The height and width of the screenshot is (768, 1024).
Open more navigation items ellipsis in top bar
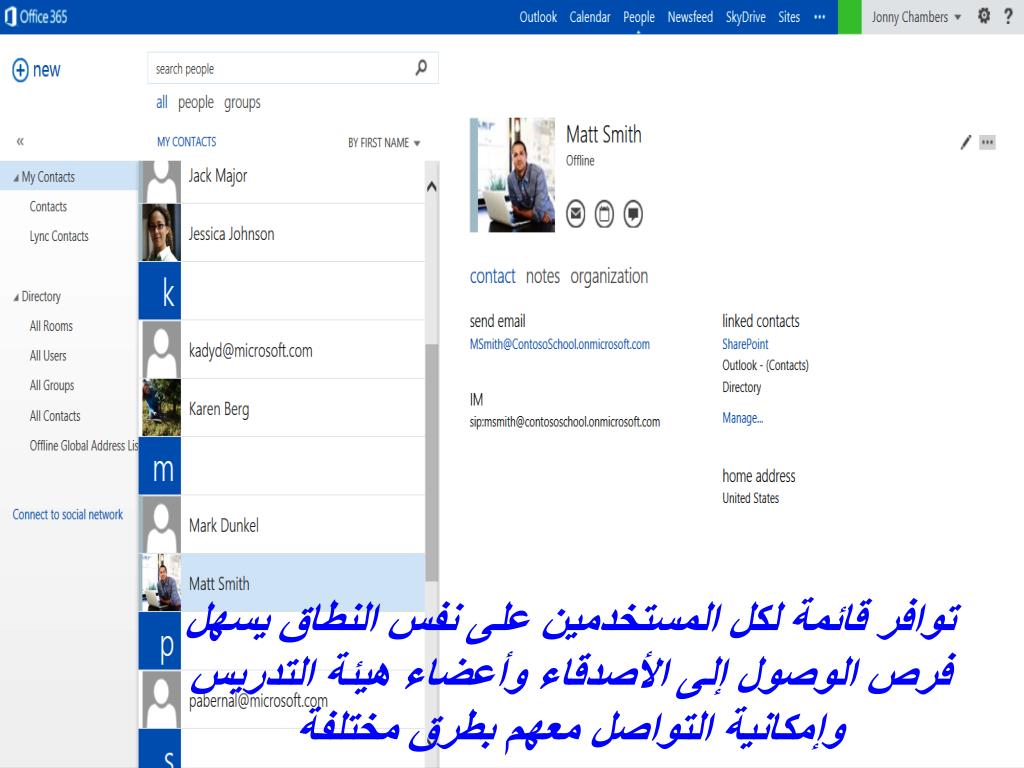[820, 17]
